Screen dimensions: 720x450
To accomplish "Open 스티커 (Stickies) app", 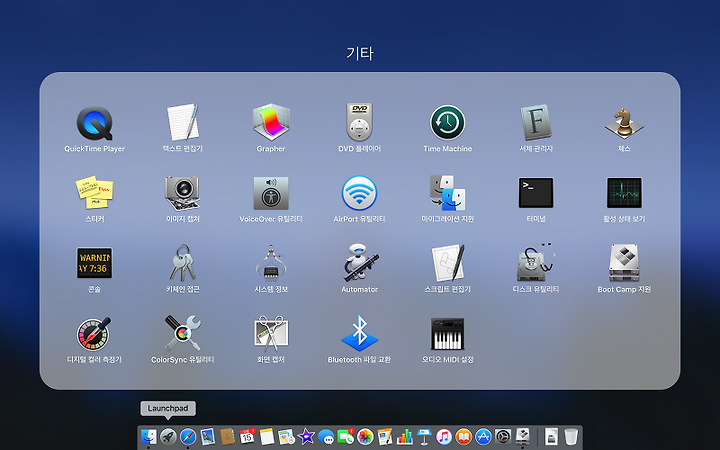I will click(95, 192).
